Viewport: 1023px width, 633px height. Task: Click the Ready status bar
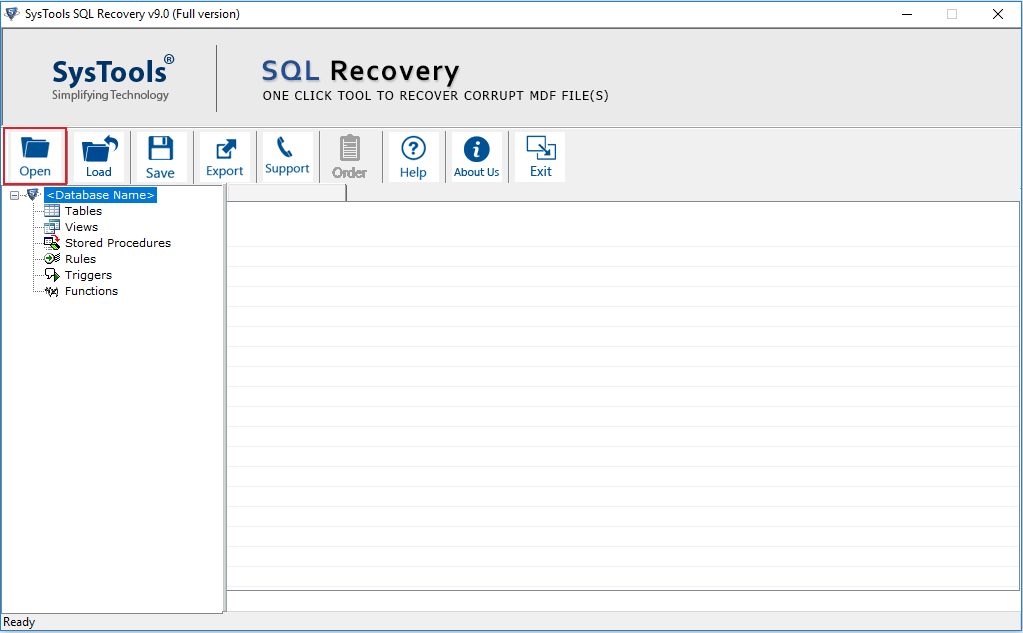(x=19, y=621)
